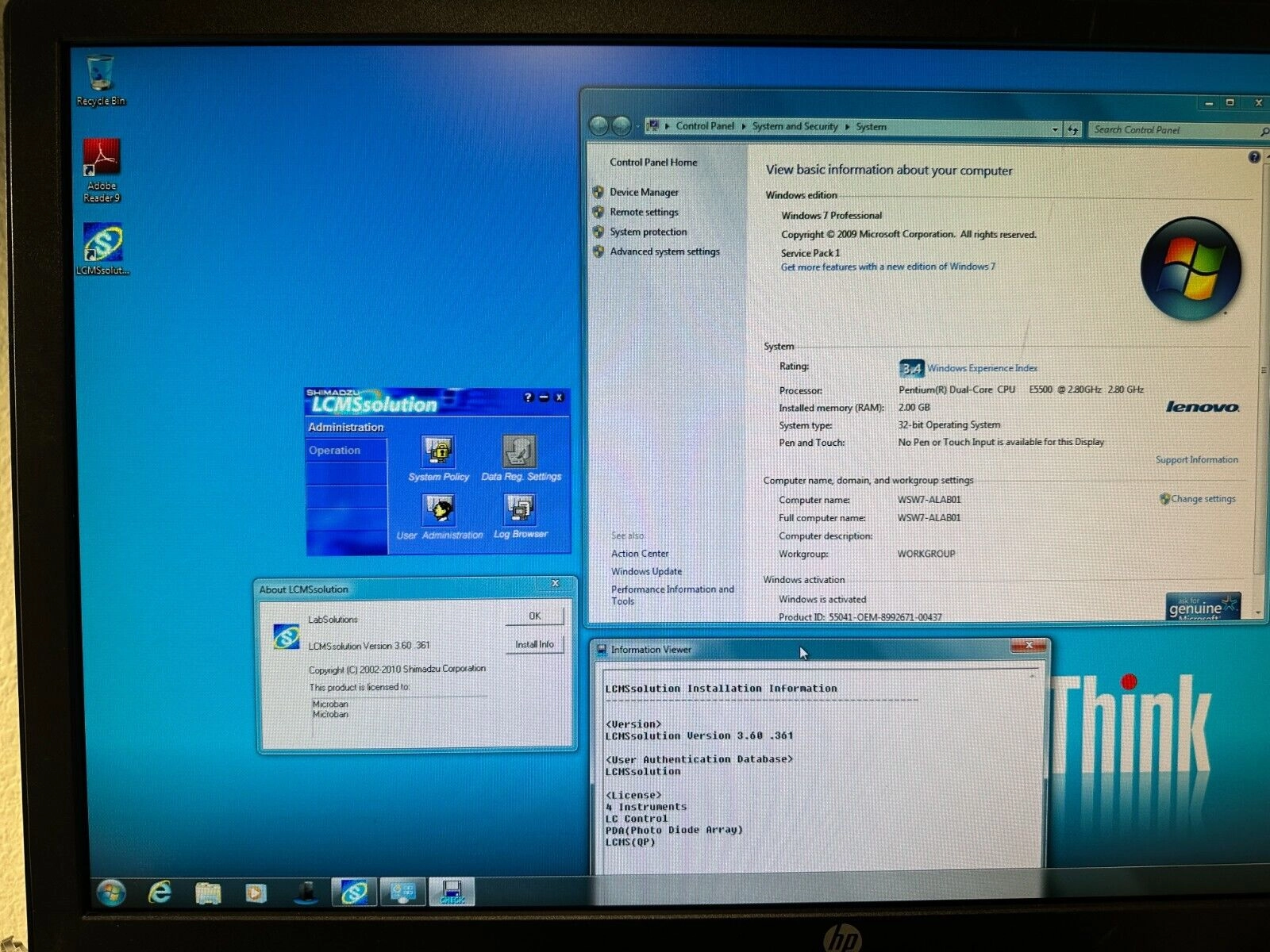This screenshot has height=952, width=1270.
Task: Open Performance Information and Tools link
Action: (x=672, y=595)
